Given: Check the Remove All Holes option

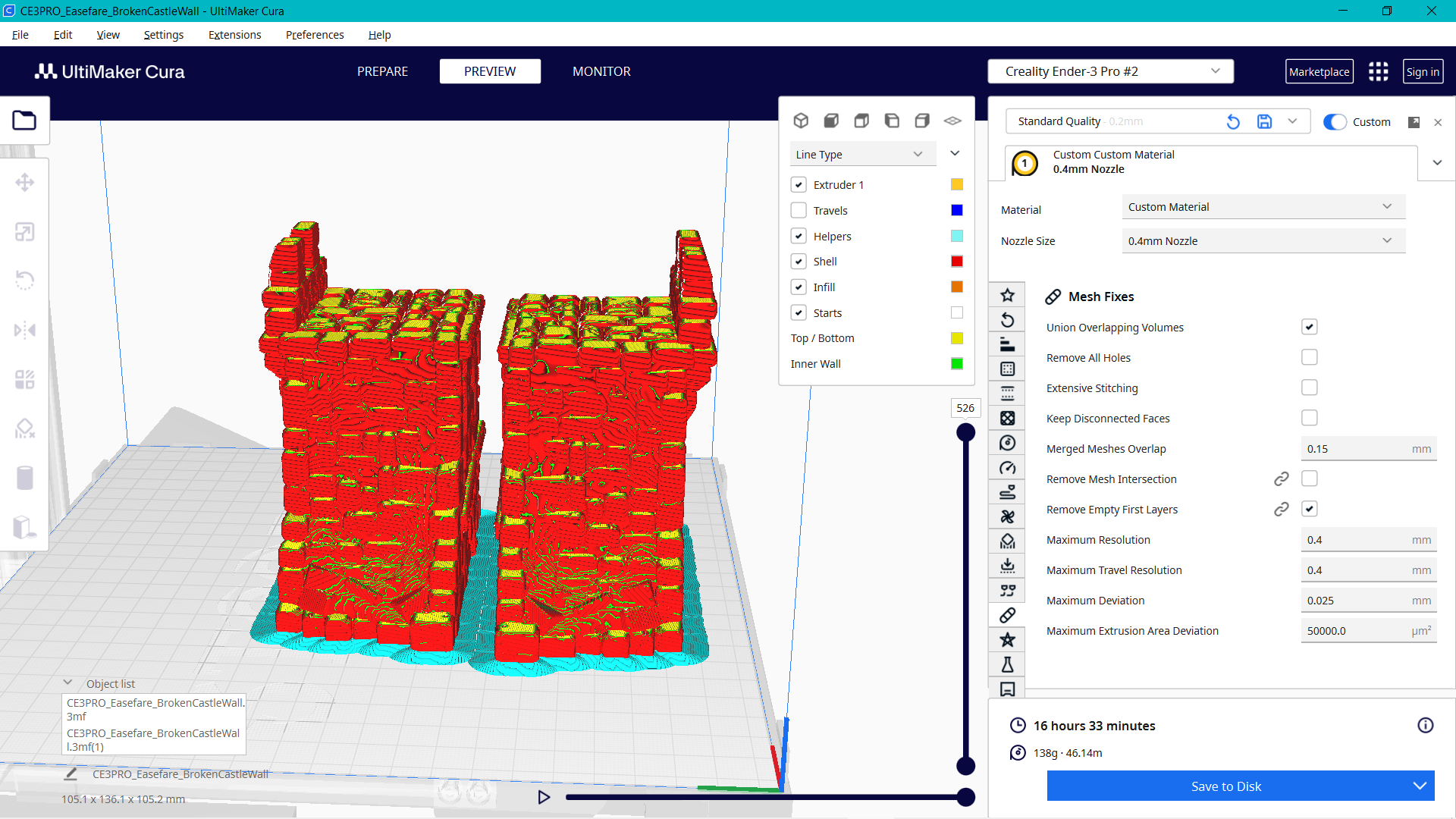Looking at the screenshot, I should [x=1309, y=356].
